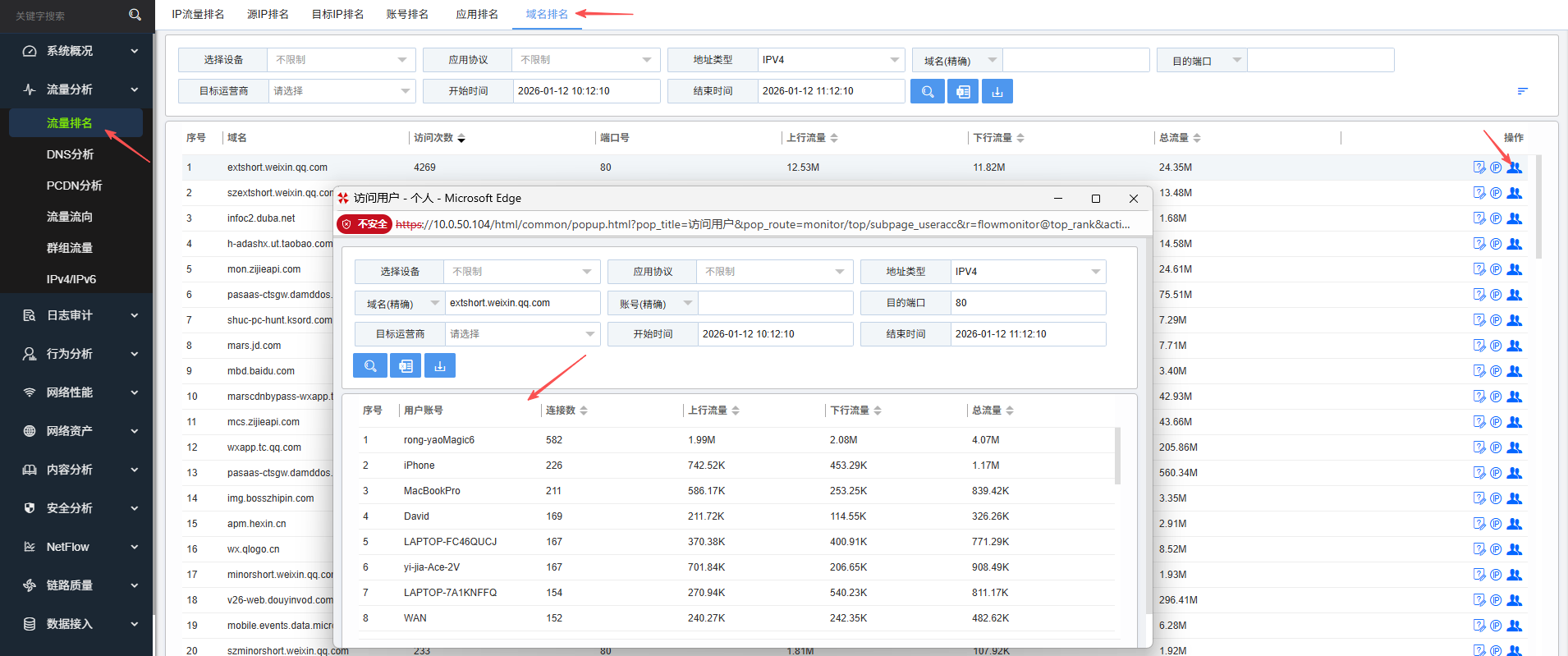Click the search magnifier button in the popup
1568x656 pixels.
370,366
